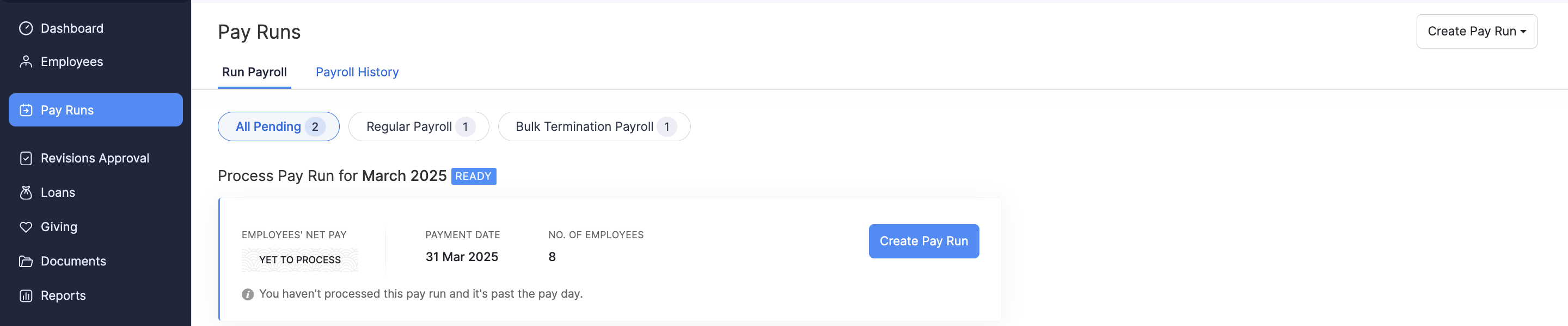Open the Documents folder icon
The height and width of the screenshot is (326, 1568).
(25, 261)
